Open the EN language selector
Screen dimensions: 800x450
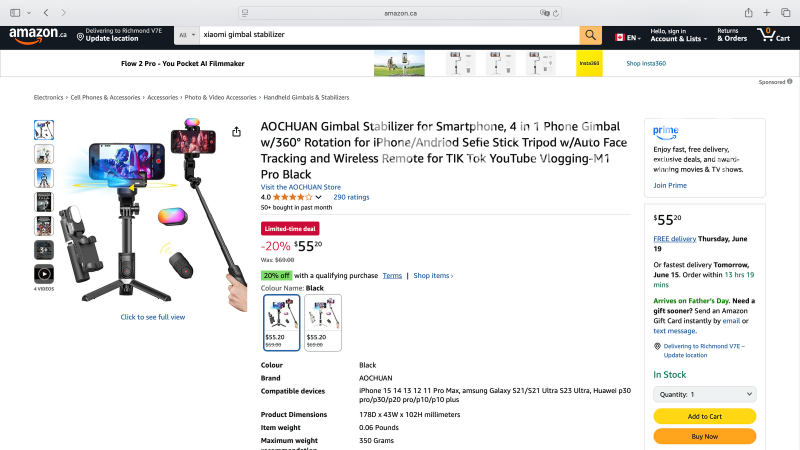[626, 35]
